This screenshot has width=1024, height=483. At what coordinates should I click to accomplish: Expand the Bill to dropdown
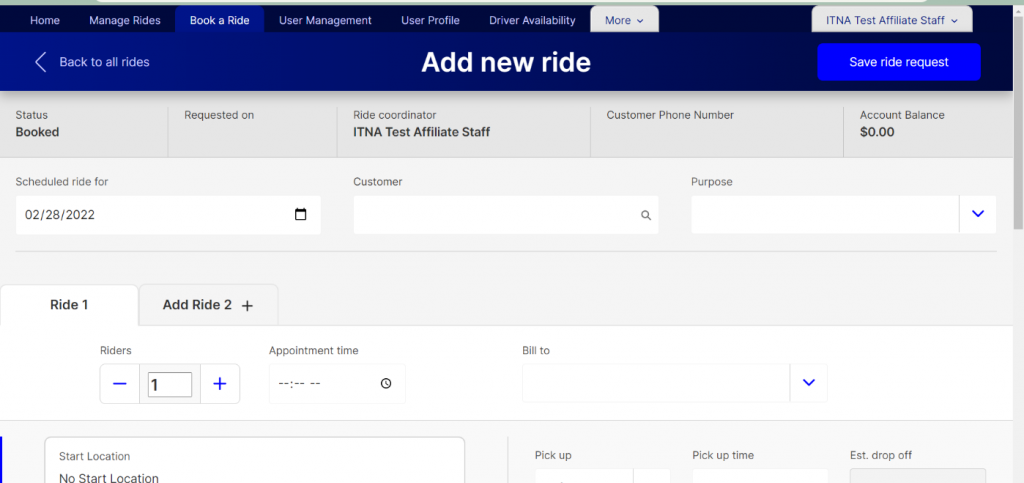[x=809, y=383]
